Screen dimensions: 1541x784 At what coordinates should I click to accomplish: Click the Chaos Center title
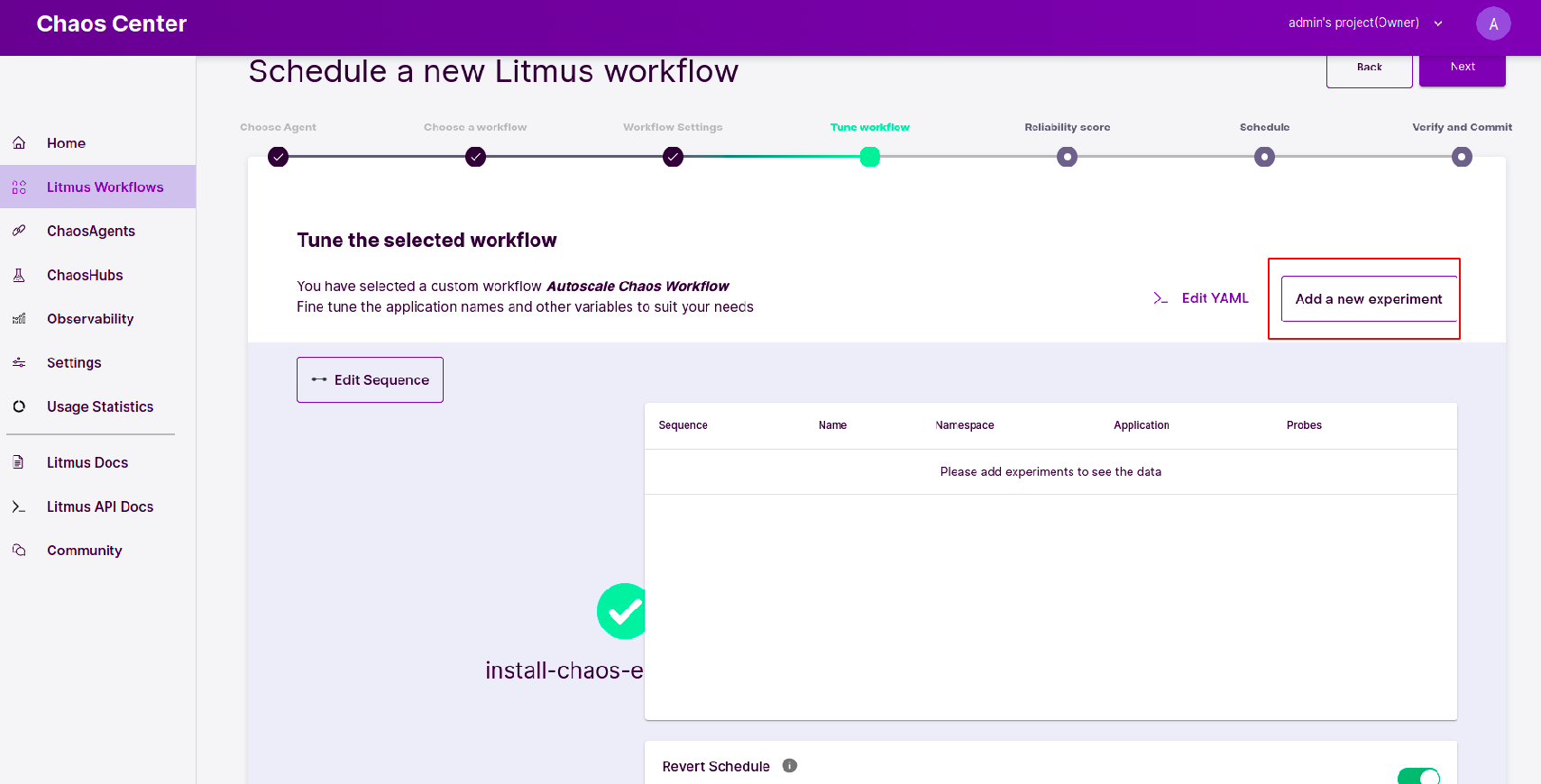point(112,24)
